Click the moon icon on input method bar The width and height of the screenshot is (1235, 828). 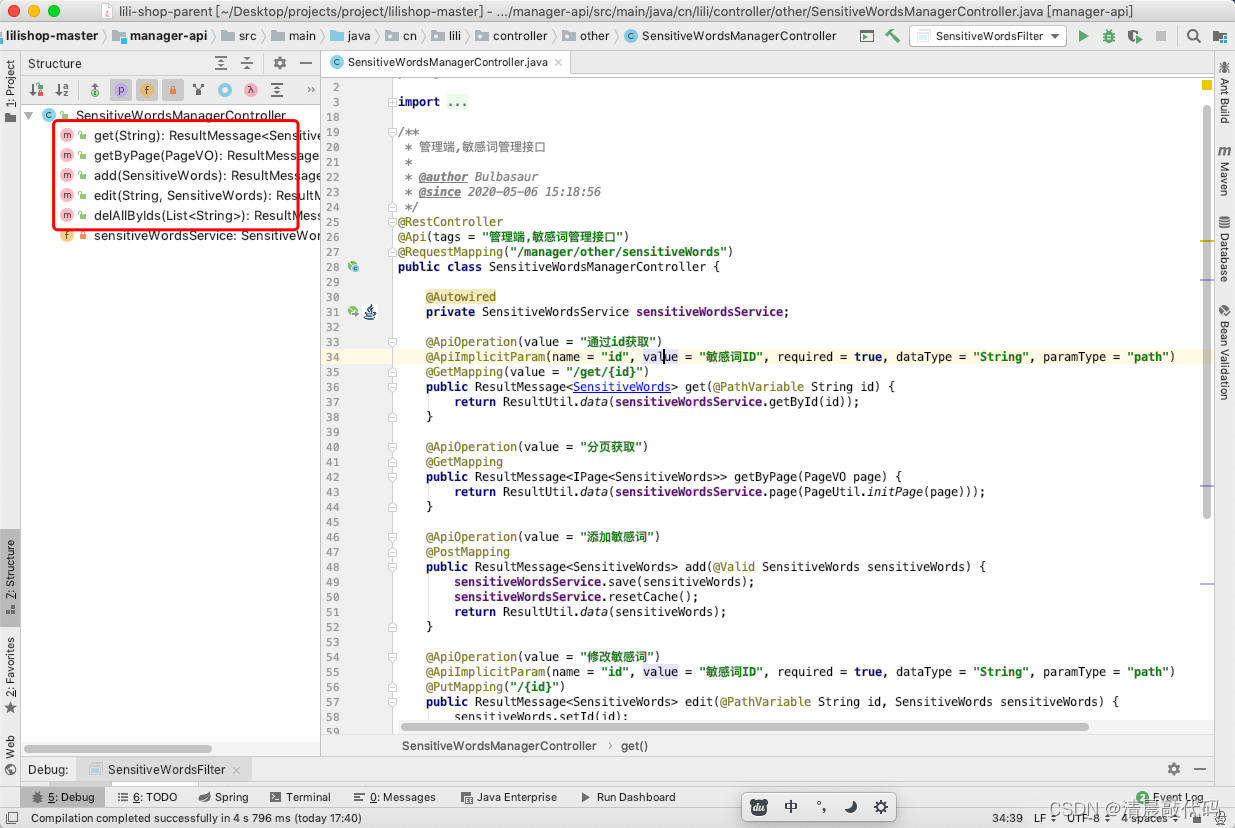click(851, 807)
